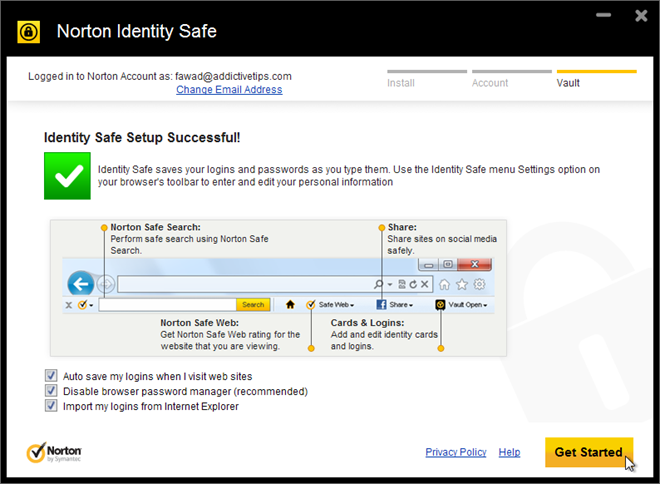Click the Safe Web checkmark icon
The width and height of the screenshot is (660, 484).
[311, 304]
